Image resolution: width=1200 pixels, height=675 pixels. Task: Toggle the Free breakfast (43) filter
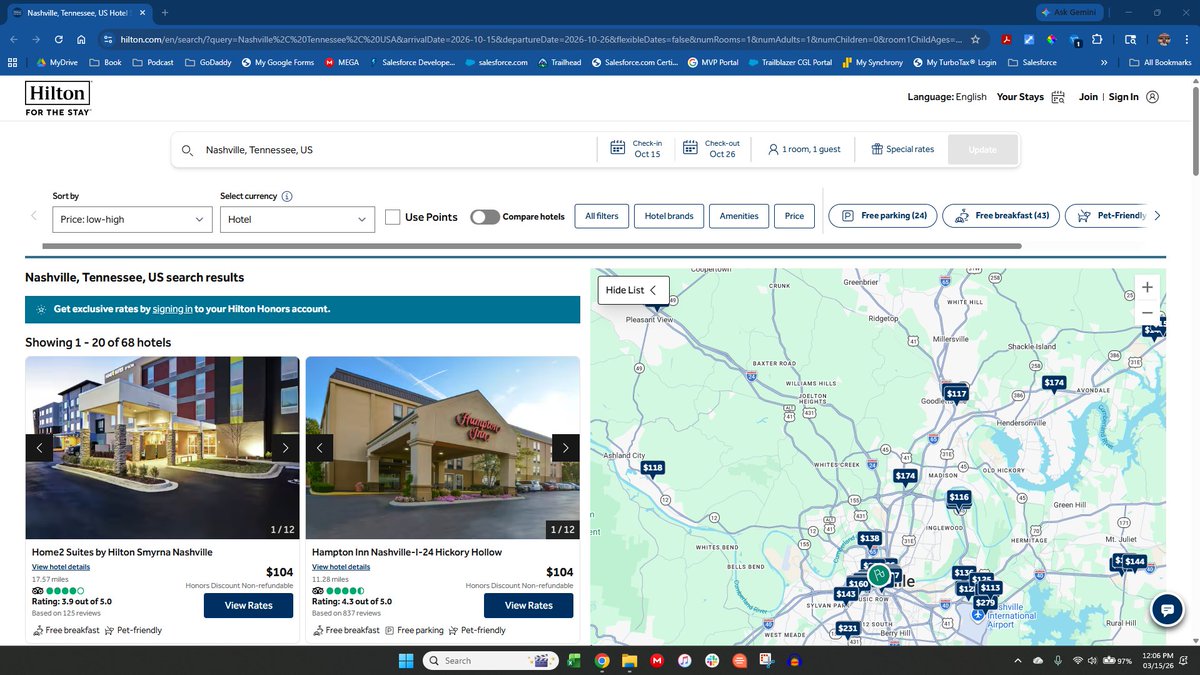click(x=1002, y=216)
